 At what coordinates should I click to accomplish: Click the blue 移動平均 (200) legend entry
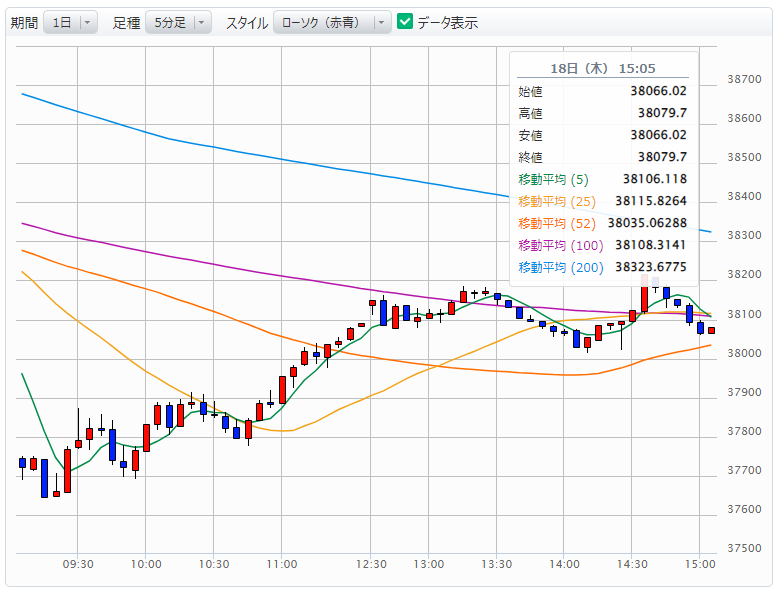tap(561, 267)
